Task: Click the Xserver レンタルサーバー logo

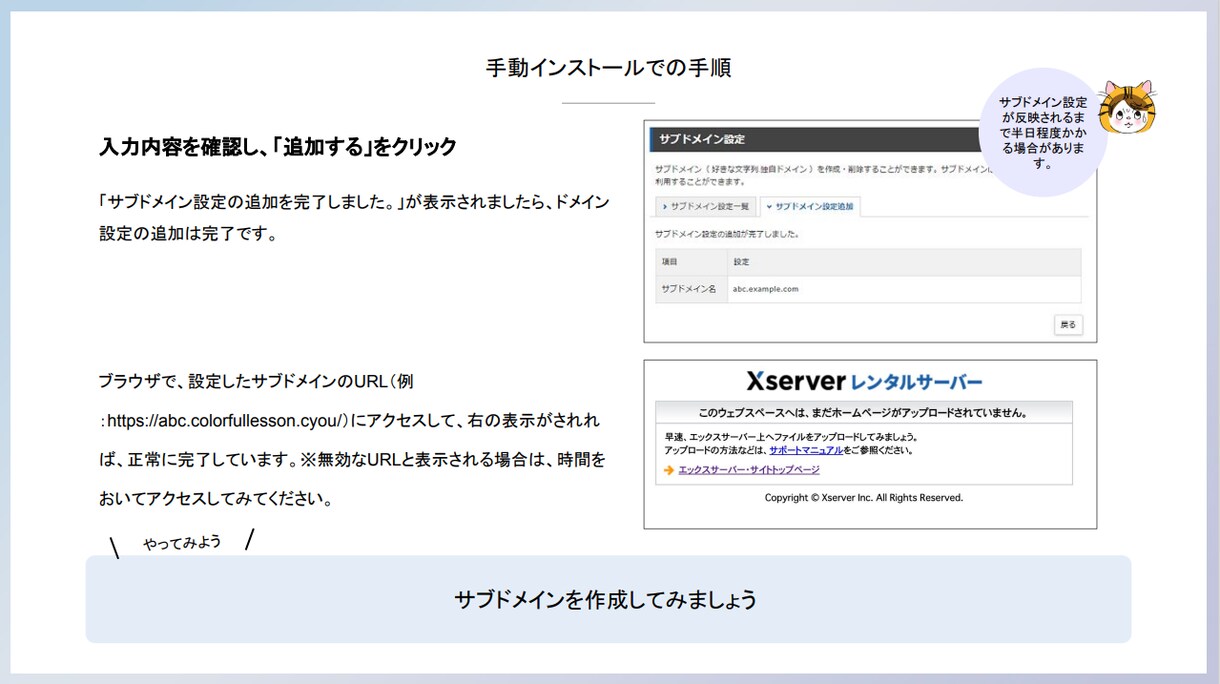Action: click(864, 381)
